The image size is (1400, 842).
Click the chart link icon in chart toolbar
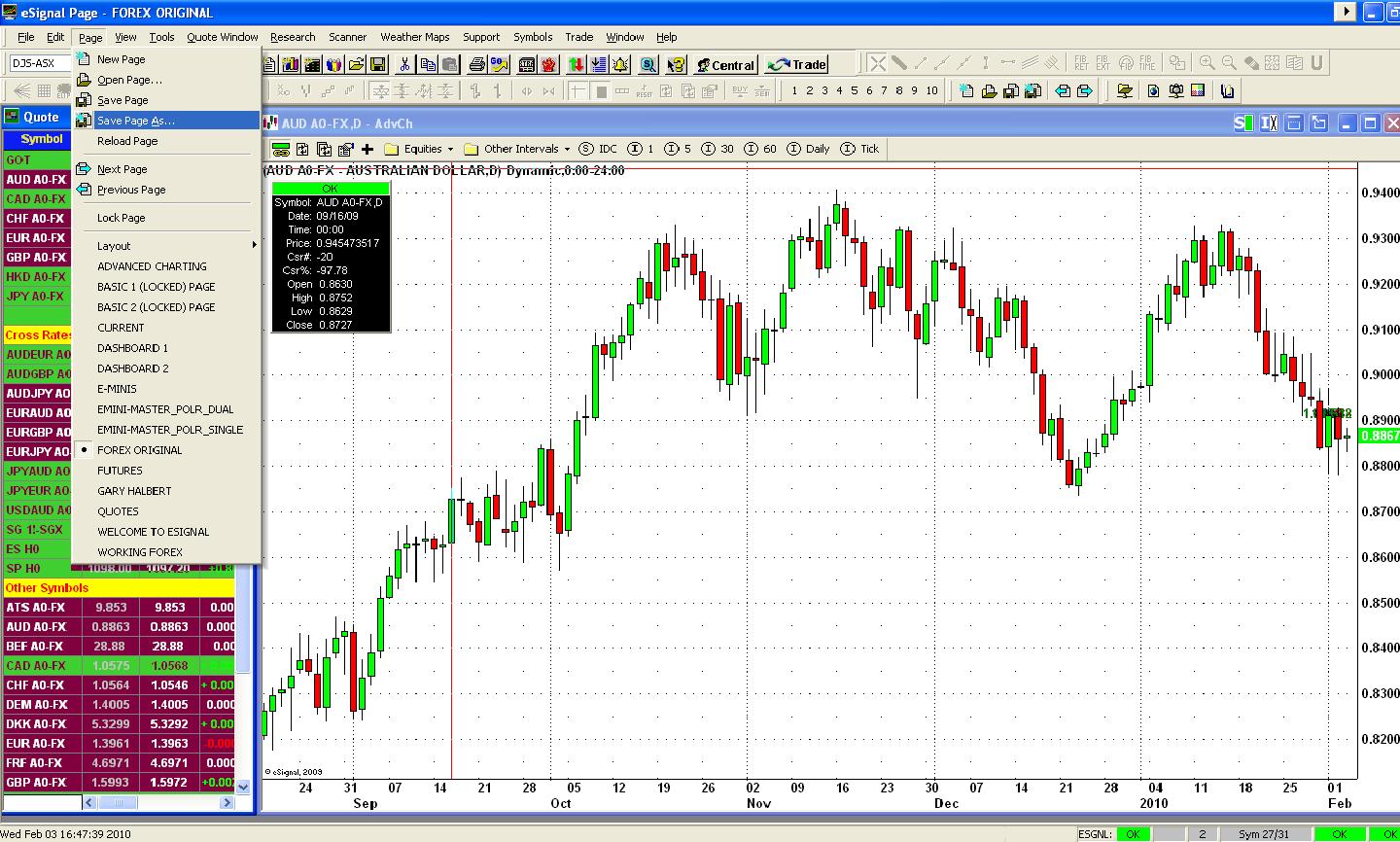[281, 149]
